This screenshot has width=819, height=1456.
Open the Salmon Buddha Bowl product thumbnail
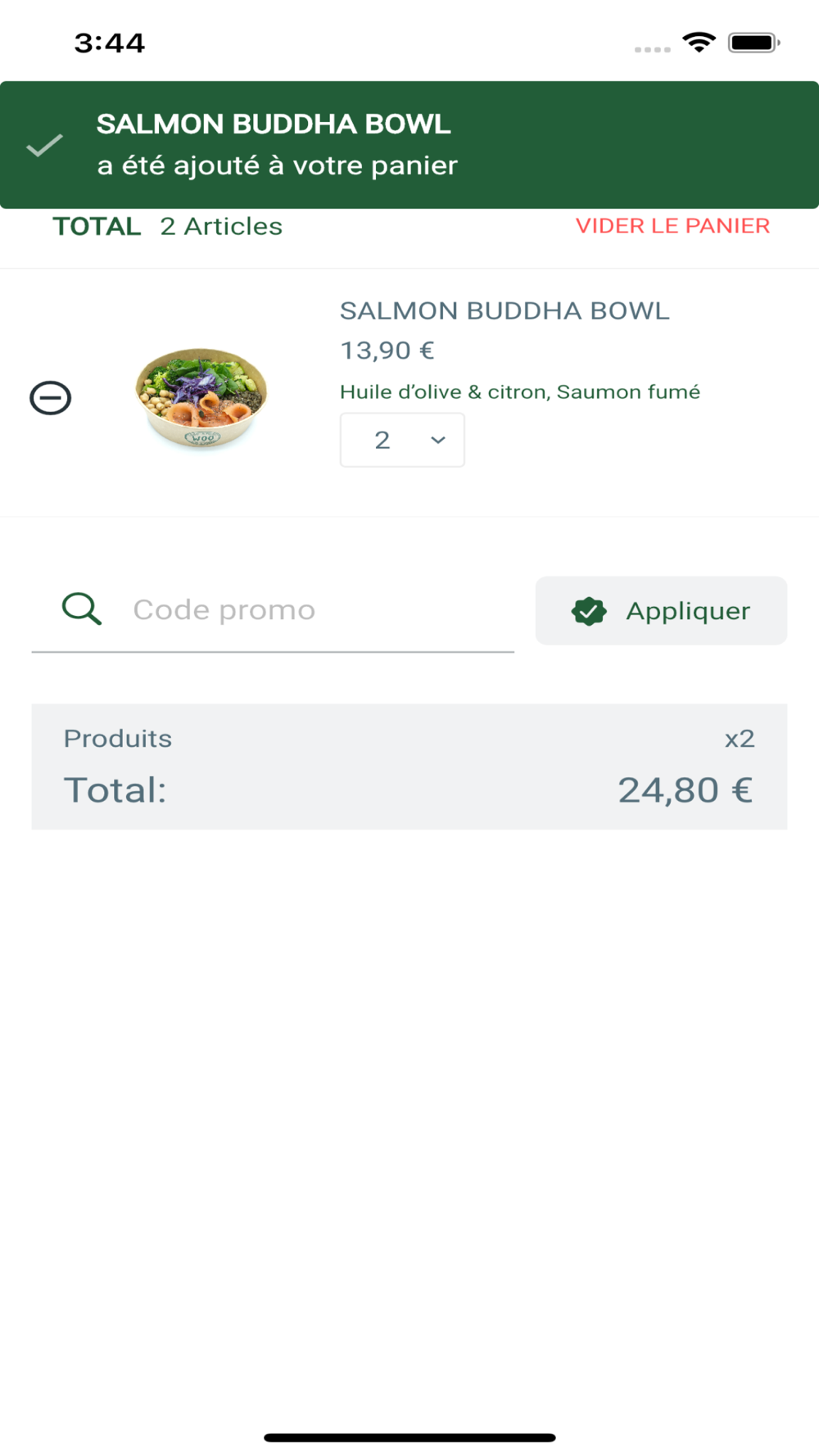(x=201, y=398)
